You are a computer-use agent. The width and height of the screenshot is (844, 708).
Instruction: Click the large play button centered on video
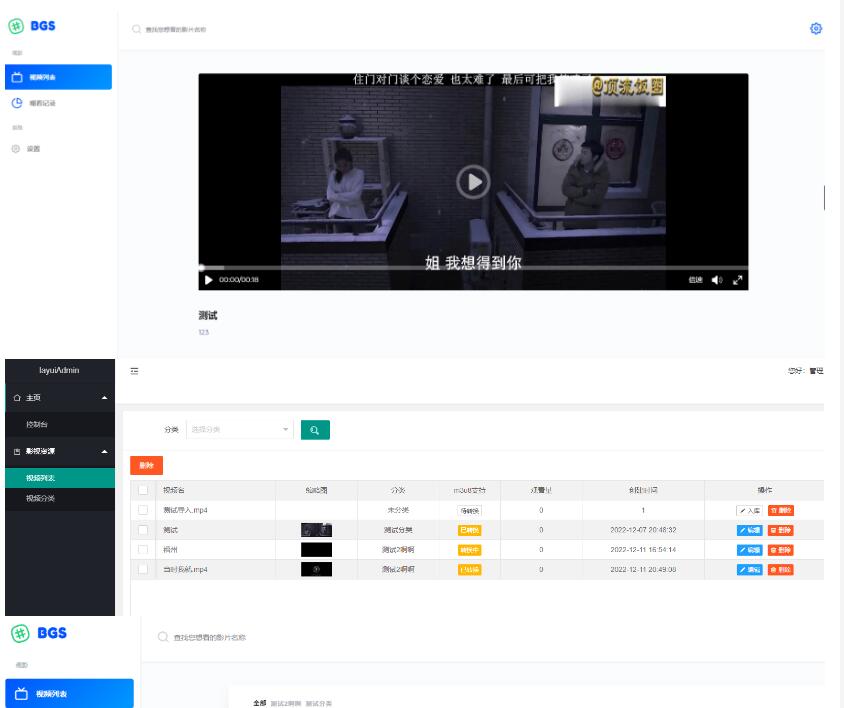click(x=473, y=181)
